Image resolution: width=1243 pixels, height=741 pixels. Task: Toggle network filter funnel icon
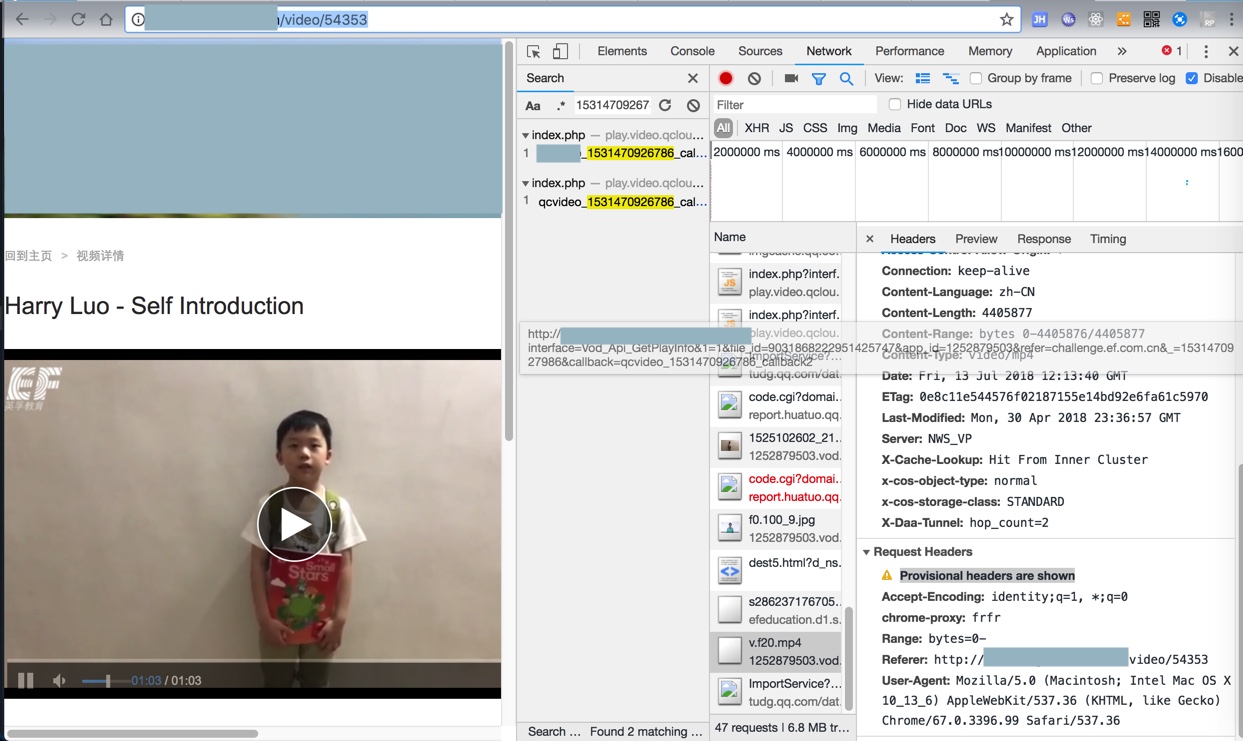click(x=819, y=78)
